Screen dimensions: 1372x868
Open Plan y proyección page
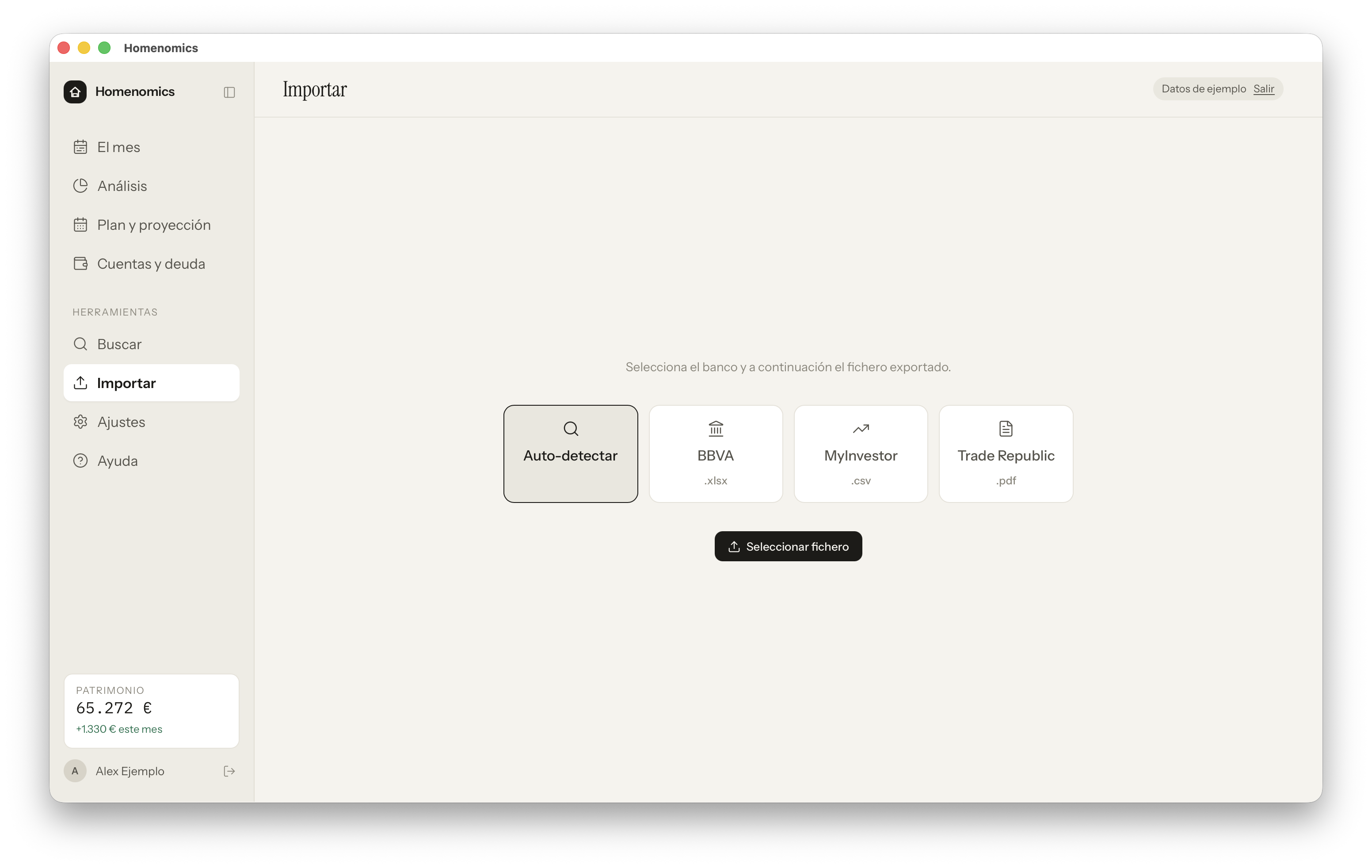[152, 225]
